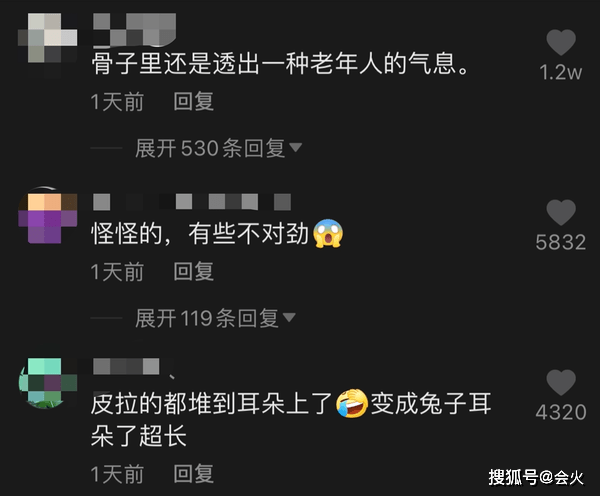Click dropdown arrow next to 展开530条回复
This screenshot has width=600, height=496.
295,147
